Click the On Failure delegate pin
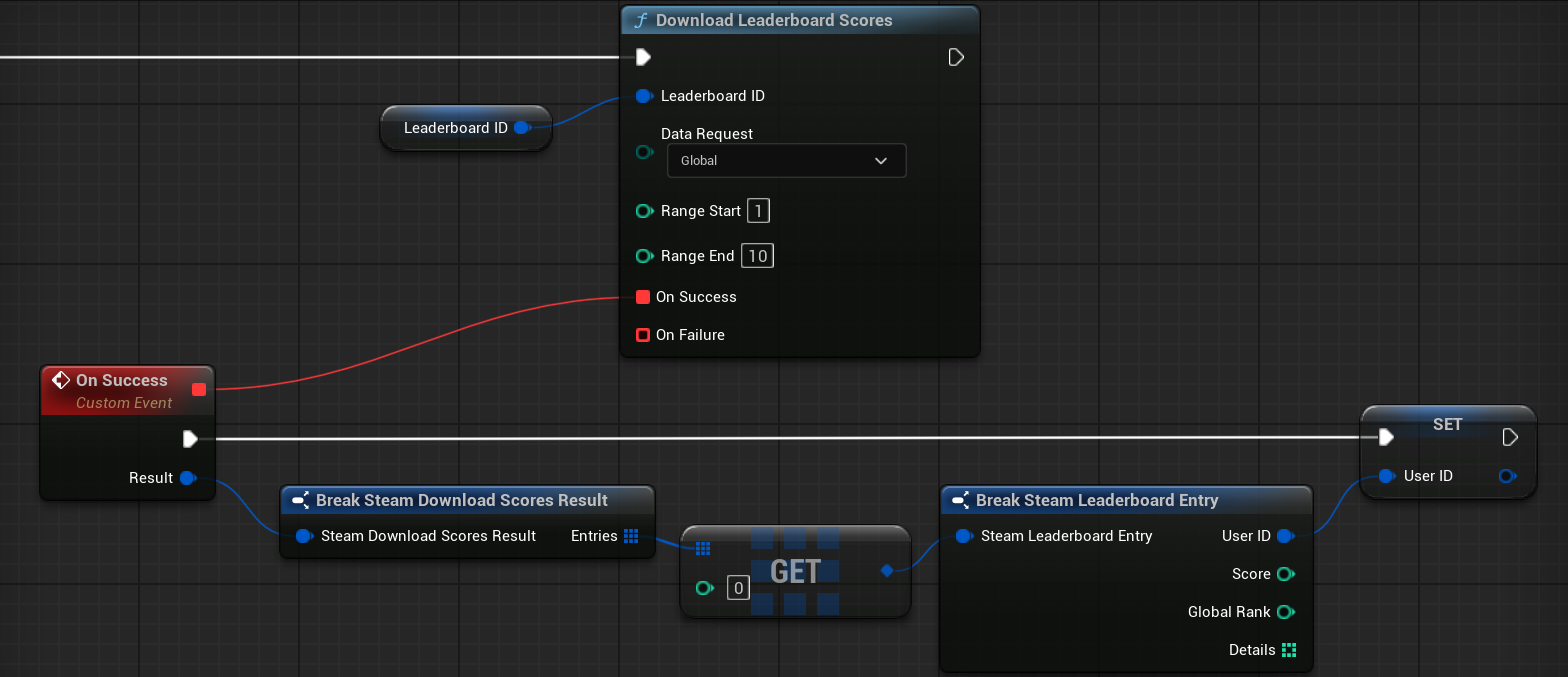Image resolution: width=1568 pixels, height=677 pixels. 643,335
